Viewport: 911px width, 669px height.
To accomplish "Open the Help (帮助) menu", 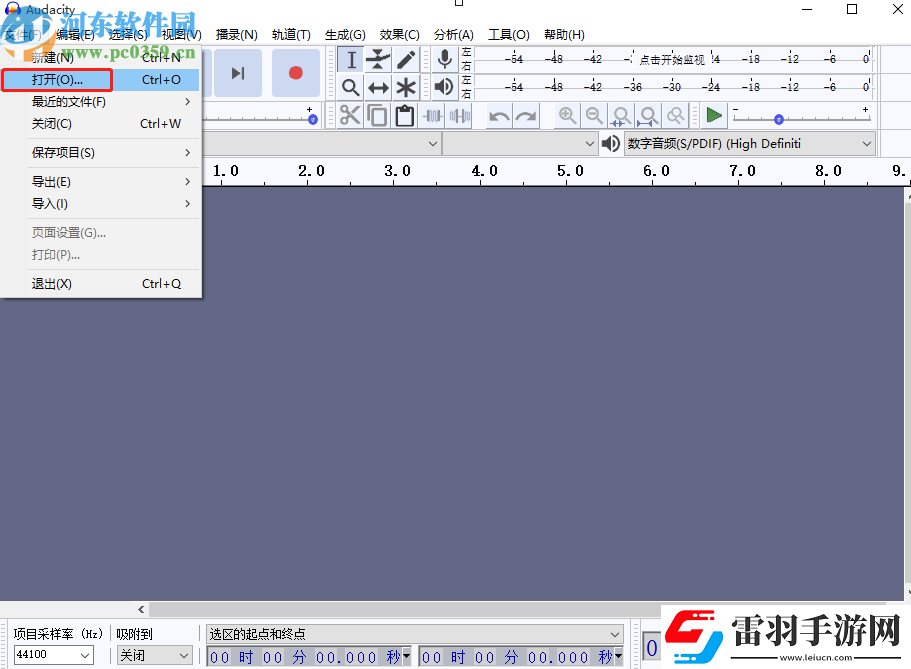I will pos(564,35).
